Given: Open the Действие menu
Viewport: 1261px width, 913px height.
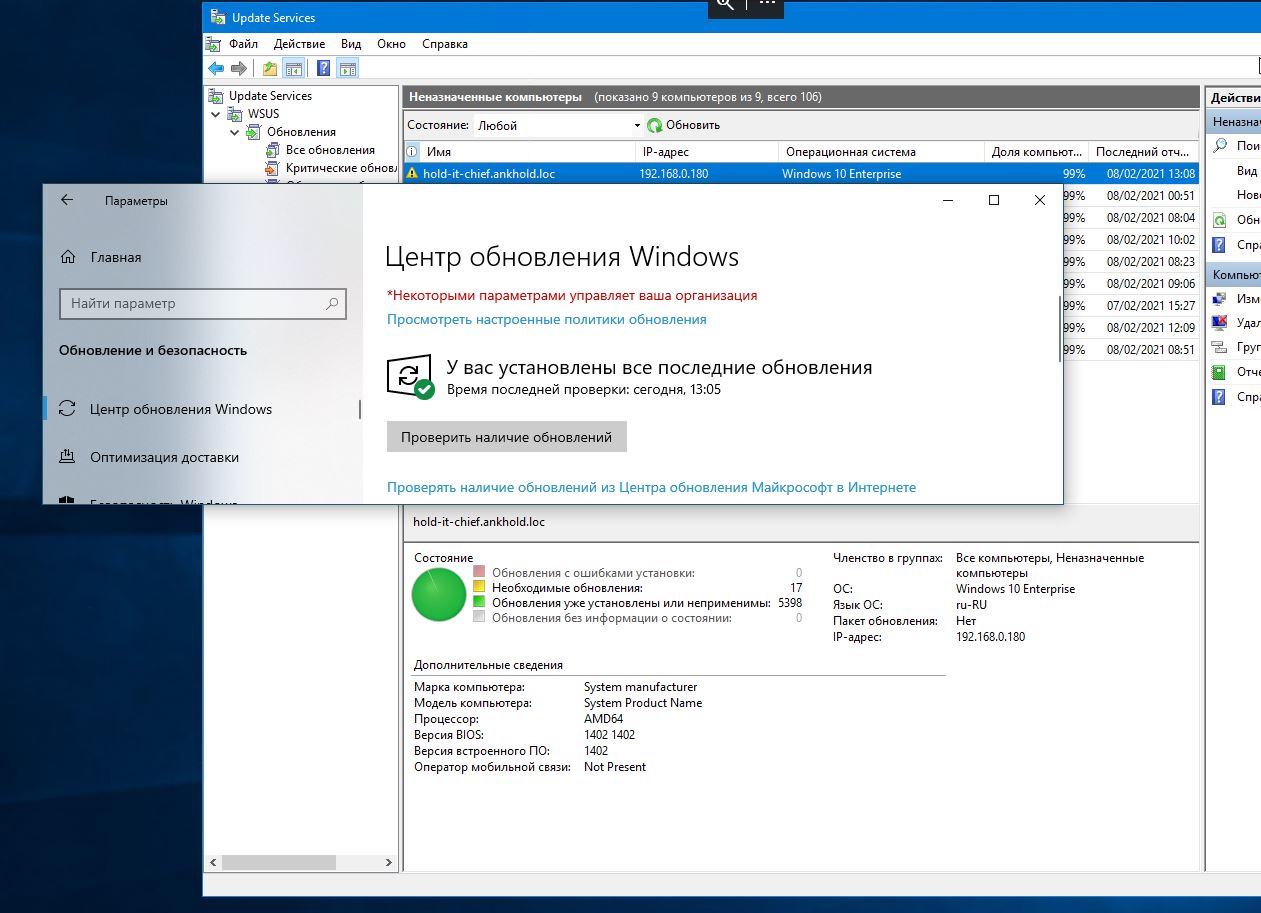Looking at the screenshot, I should click(298, 44).
